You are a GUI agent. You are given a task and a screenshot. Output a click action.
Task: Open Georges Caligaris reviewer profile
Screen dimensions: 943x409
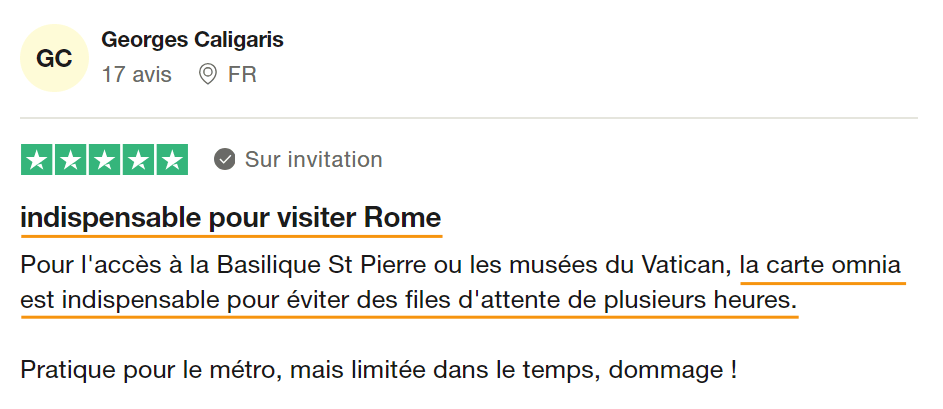tap(192, 40)
